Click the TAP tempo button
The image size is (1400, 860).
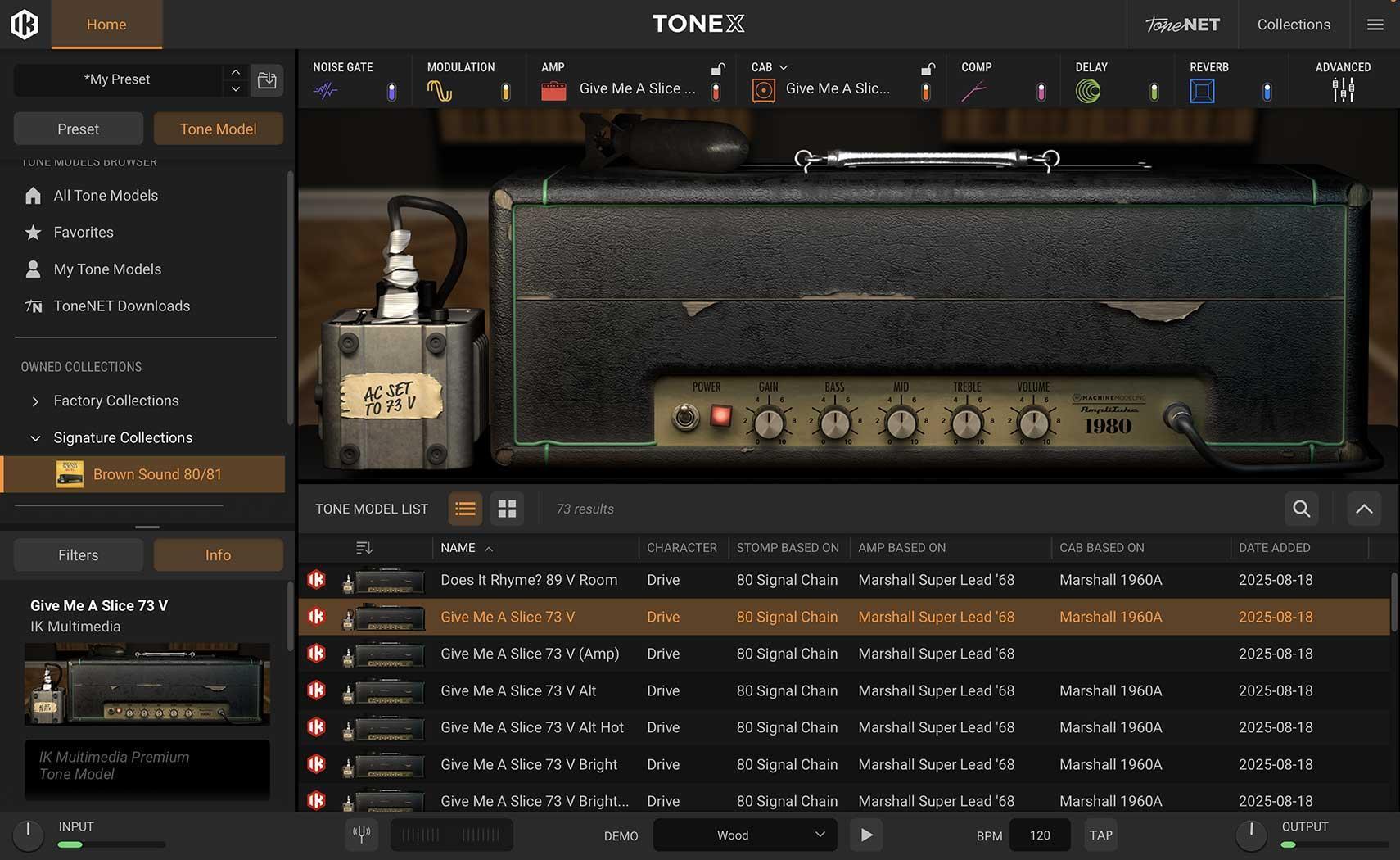point(1100,835)
